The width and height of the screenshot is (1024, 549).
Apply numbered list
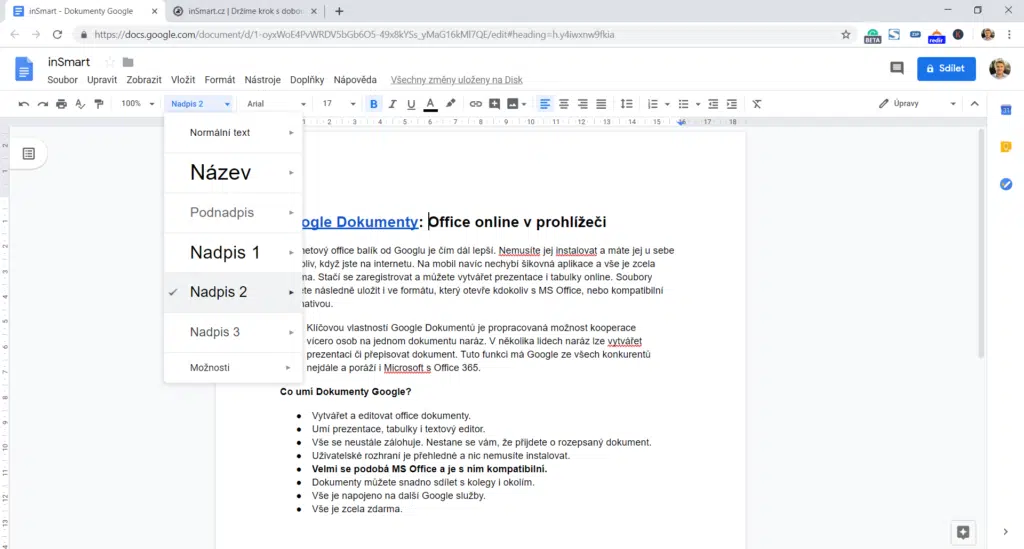(x=652, y=104)
